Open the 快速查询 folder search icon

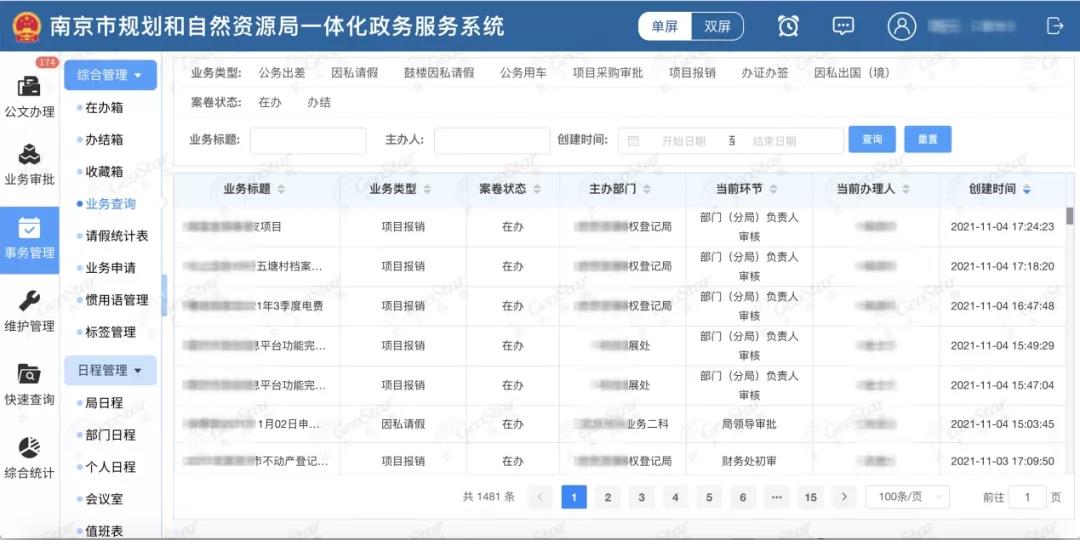[29, 382]
